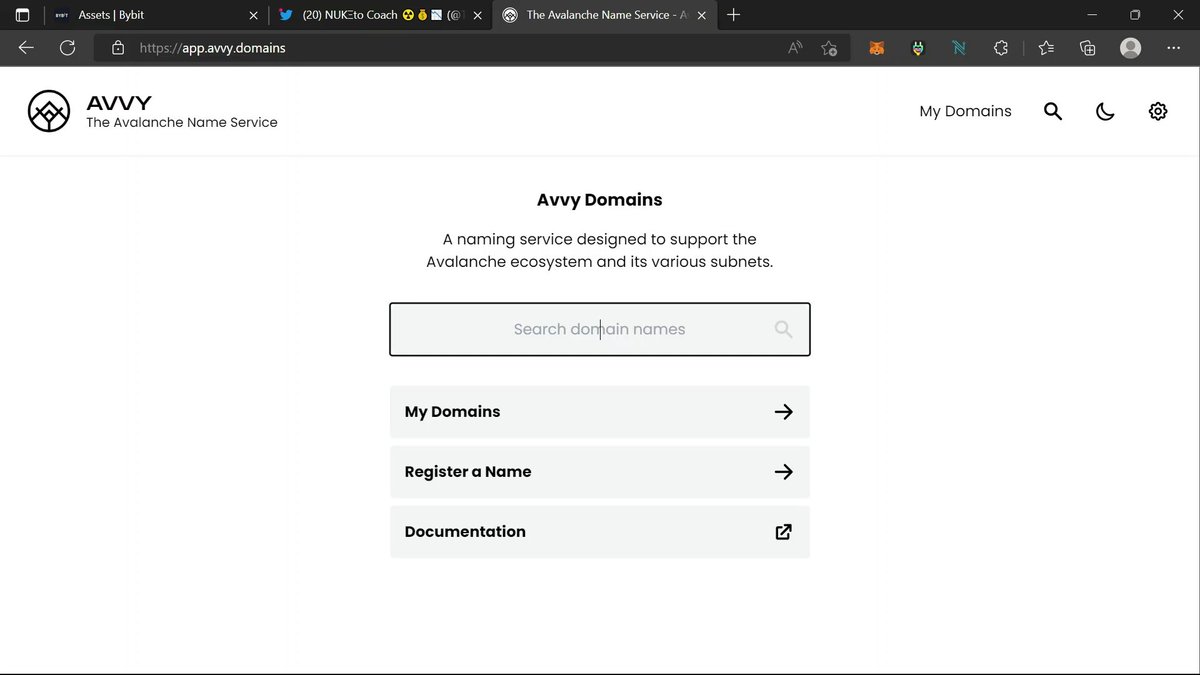The image size is (1200, 675).
Task: Open the Favorites list icon
Action: point(1046,48)
